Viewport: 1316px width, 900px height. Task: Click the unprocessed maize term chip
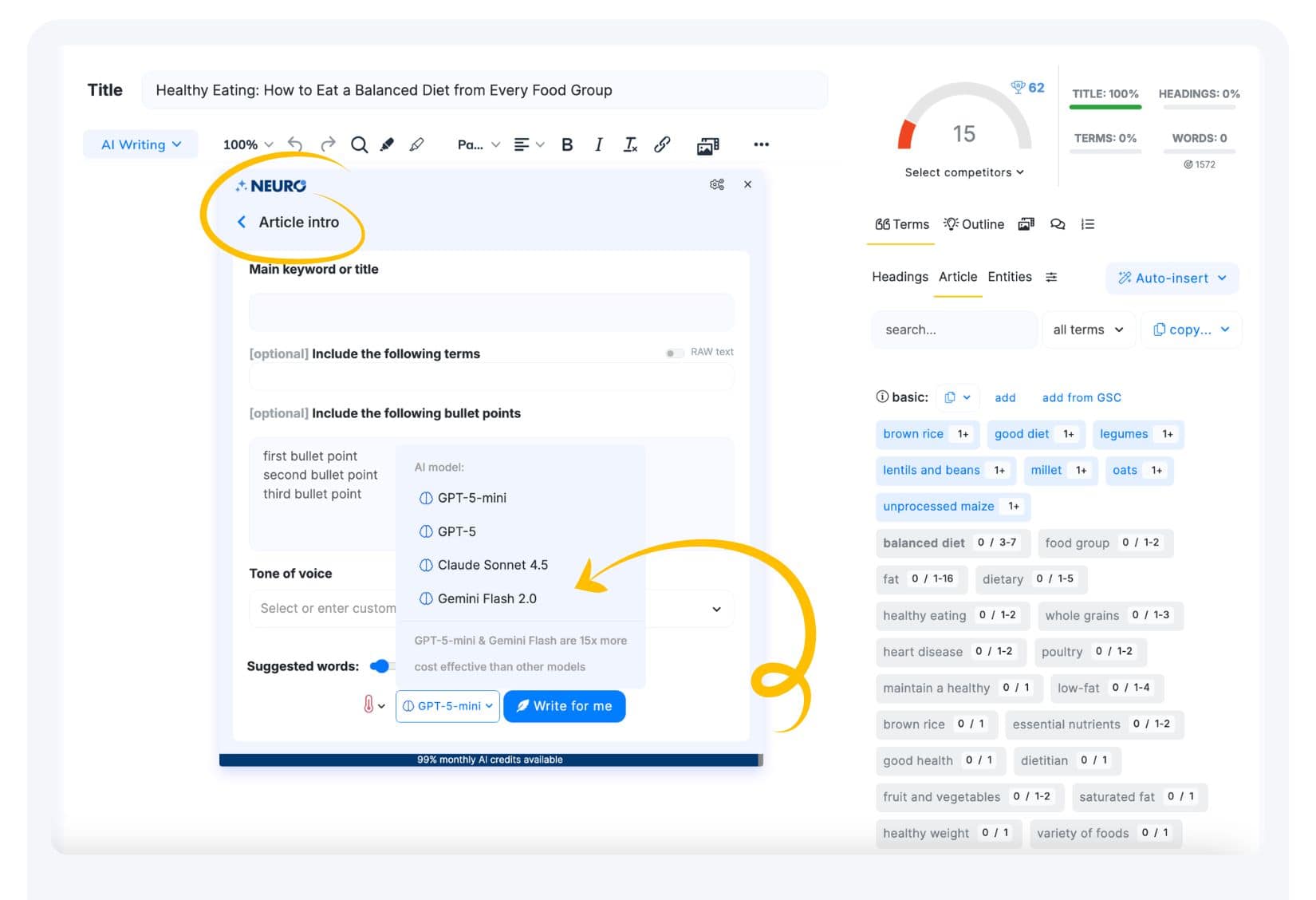point(953,507)
